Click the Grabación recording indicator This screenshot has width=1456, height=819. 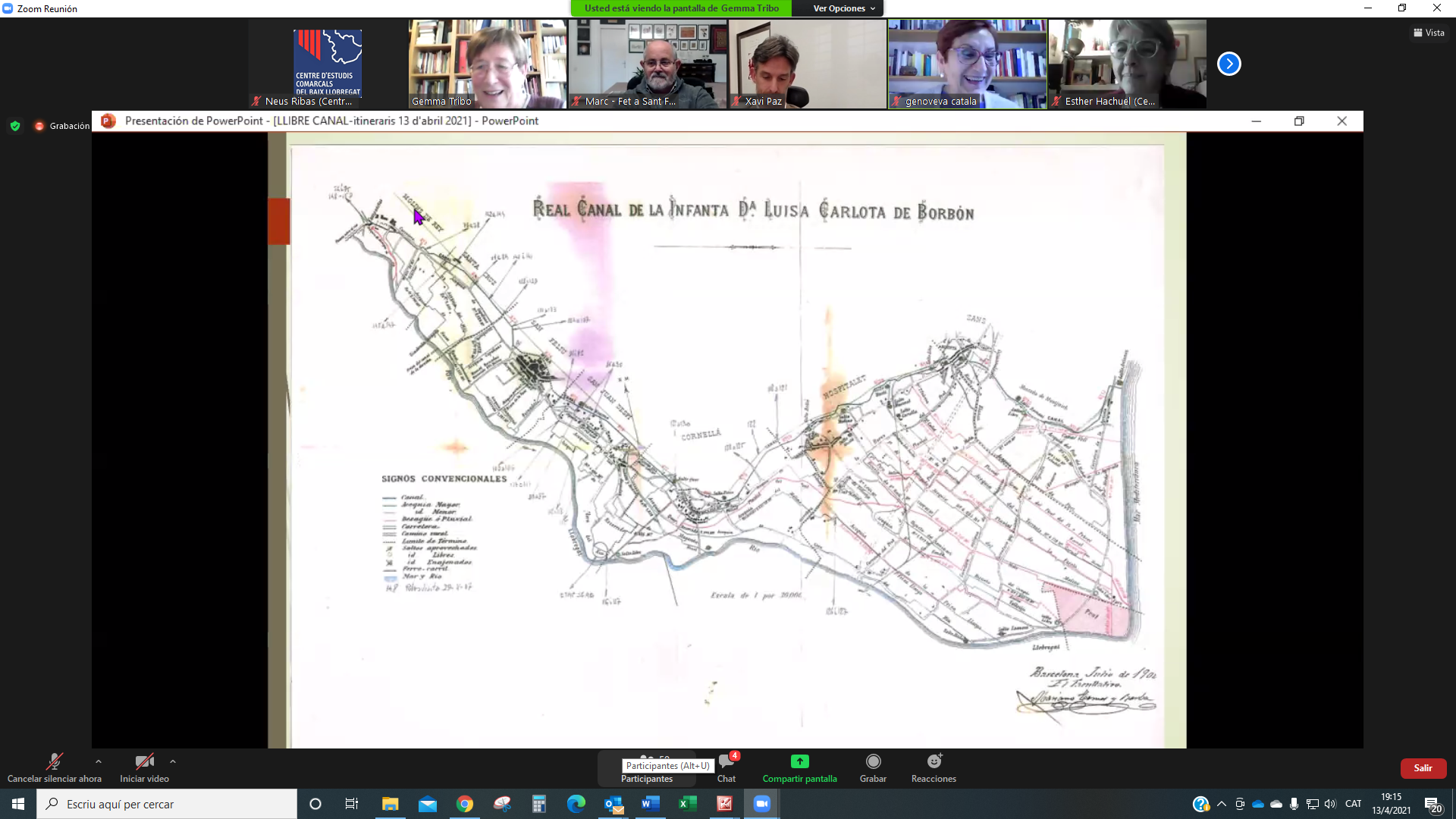point(62,126)
